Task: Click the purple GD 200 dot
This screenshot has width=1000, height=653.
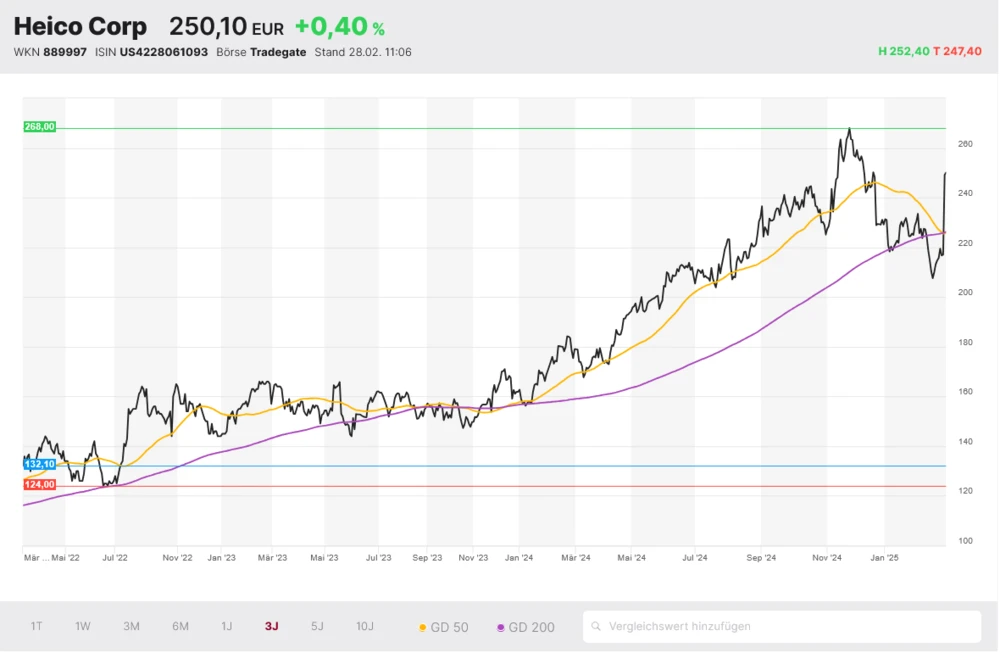Action: click(501, 628)
